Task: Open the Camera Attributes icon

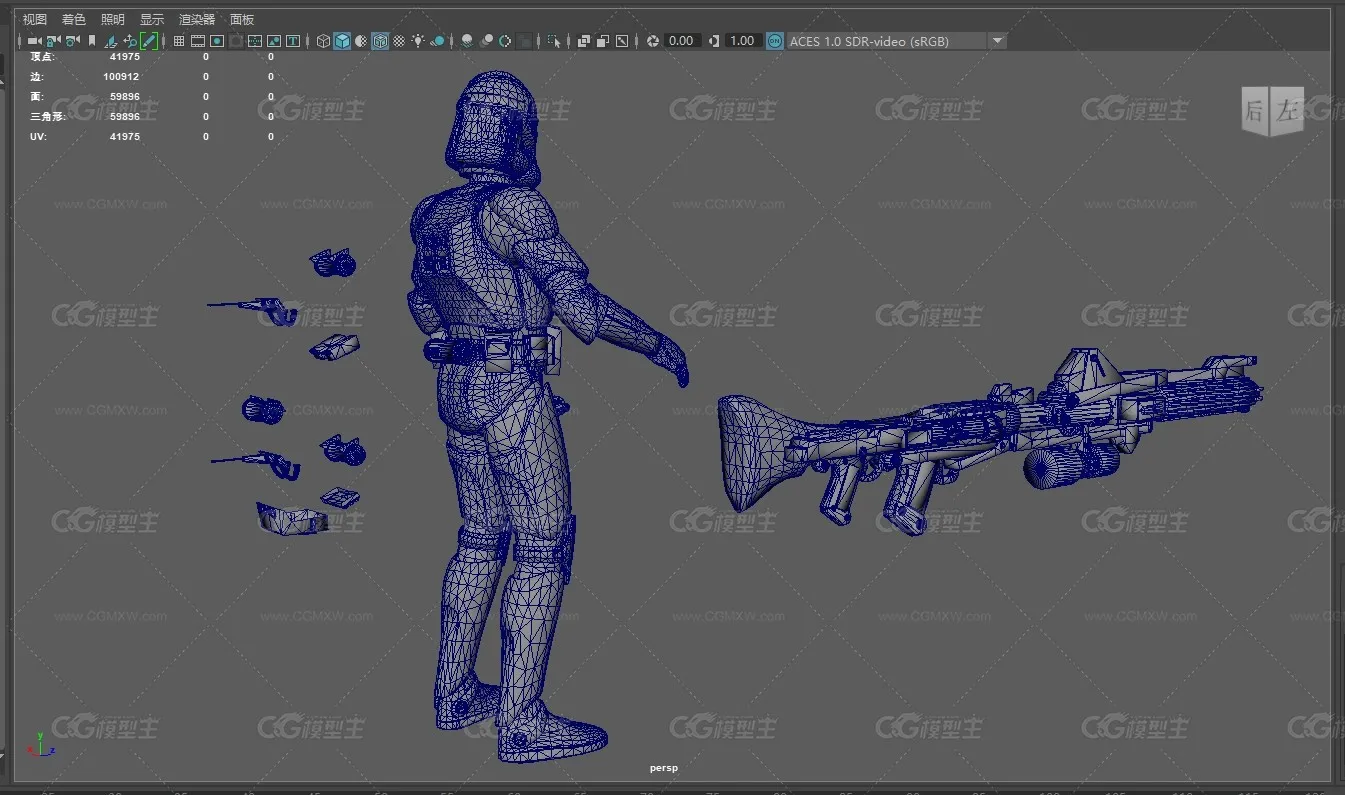Action: (72, 41)
